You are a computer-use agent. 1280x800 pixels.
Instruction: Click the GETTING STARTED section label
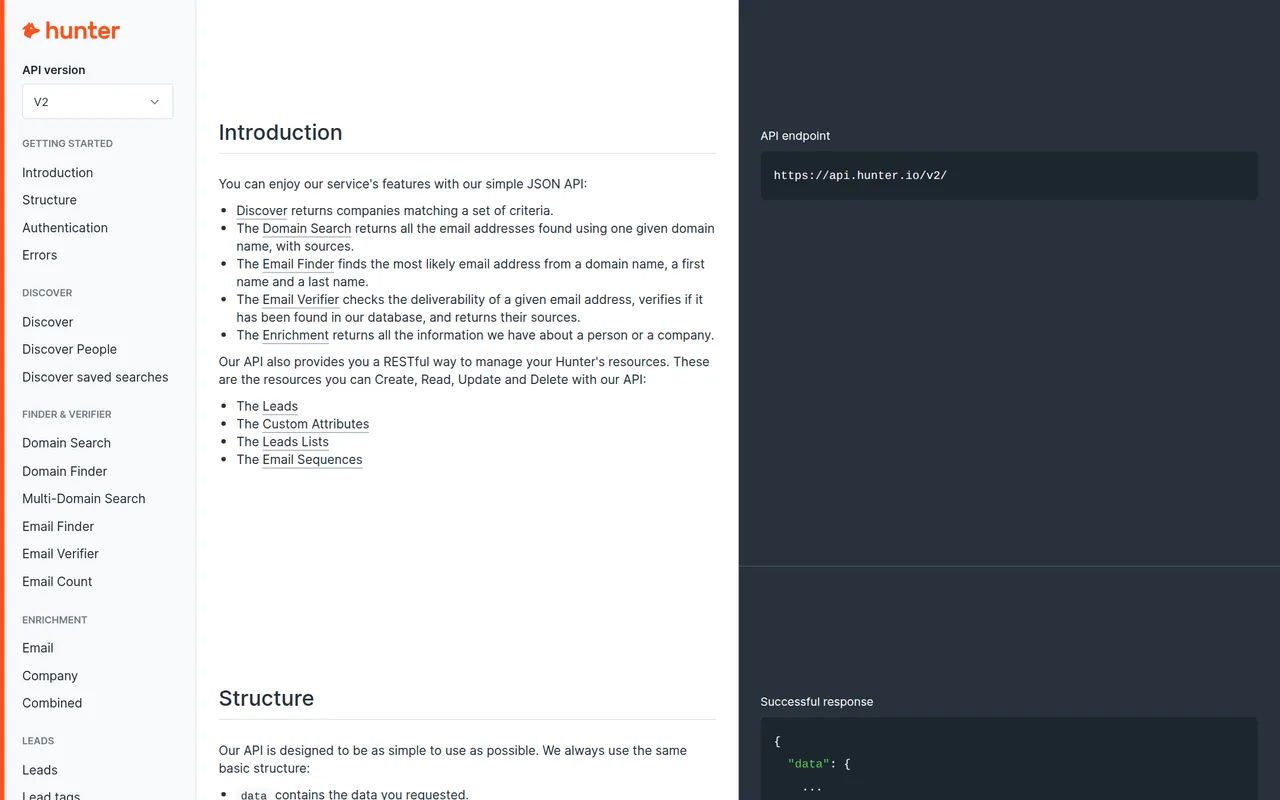tap(67, 144)
